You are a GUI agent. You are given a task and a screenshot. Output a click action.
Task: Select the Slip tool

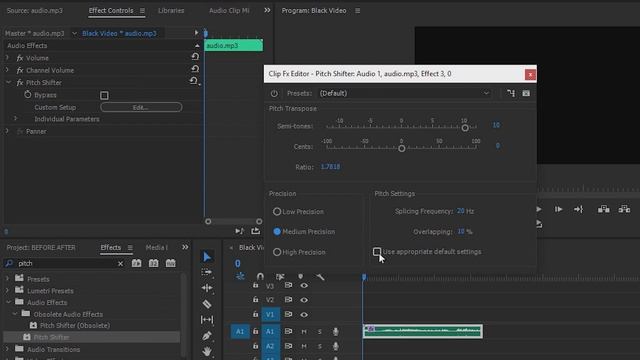click(207, 320)
